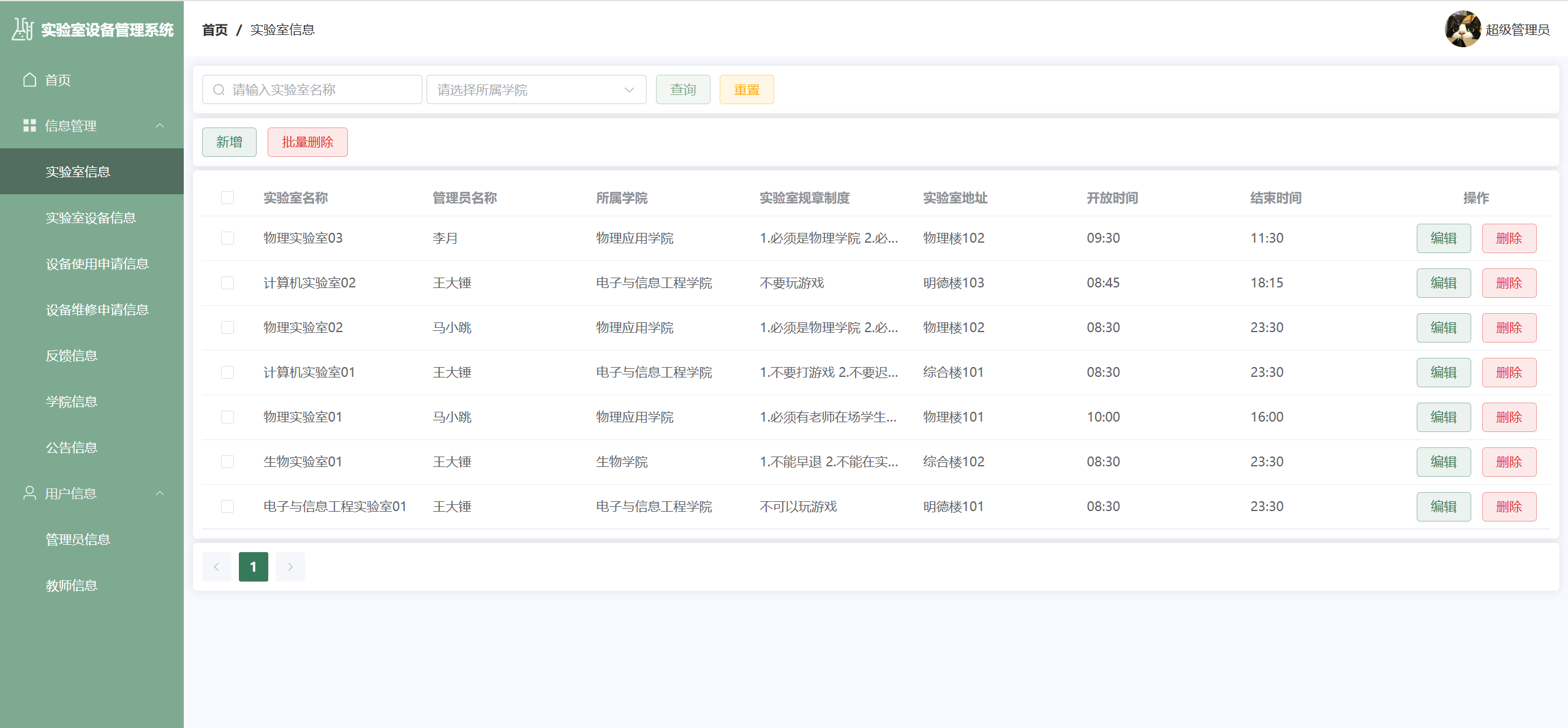Go to next page arrow
Screen dimensions: 1568x728
[x=290, y=567]
